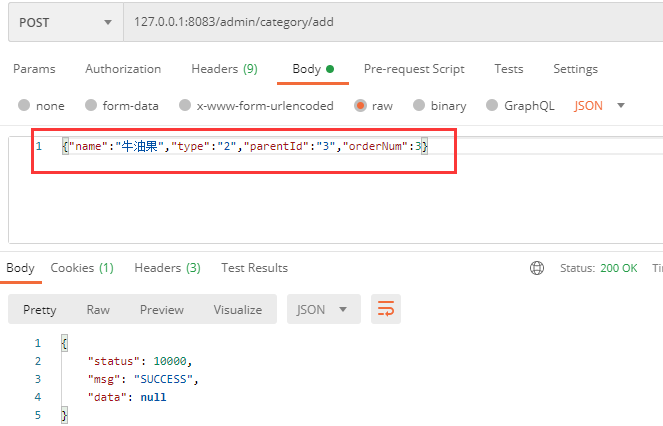Collapse the response JSON object at line 1
Viewport: 663px width, 426px height.
64,343
